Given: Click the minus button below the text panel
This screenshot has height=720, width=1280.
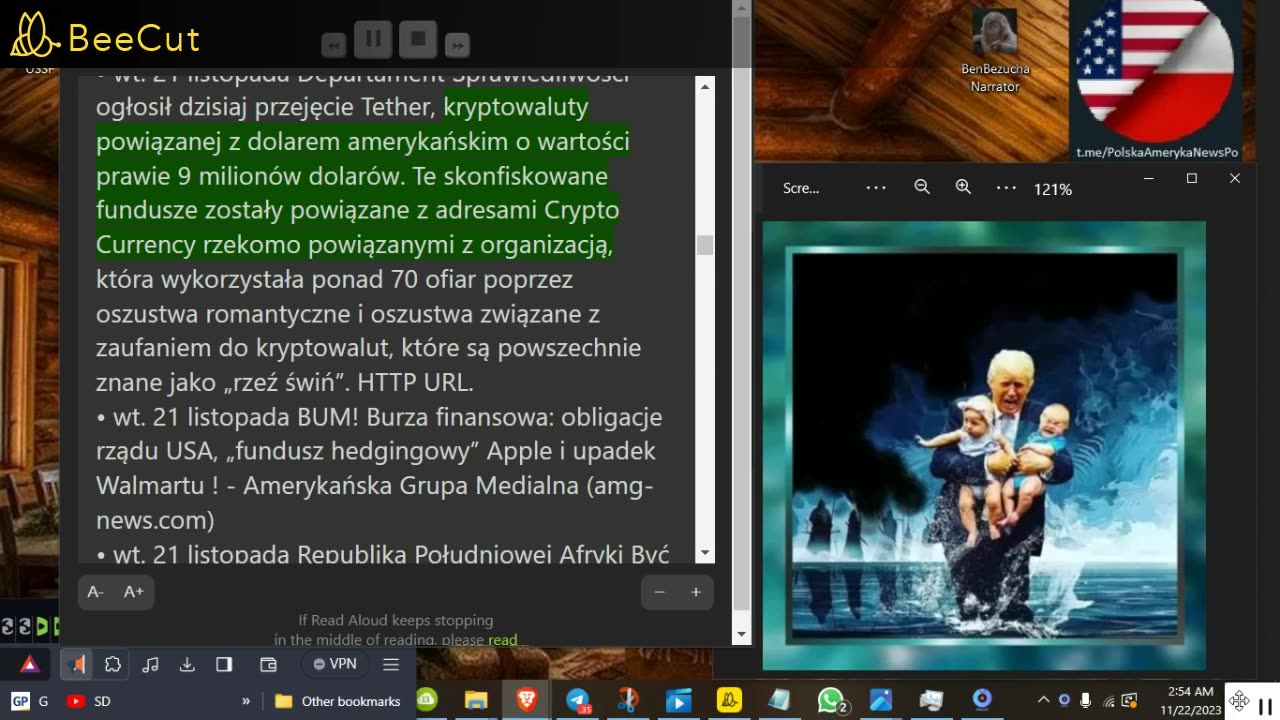Looking at the screenshot, I should pos(659,592).
